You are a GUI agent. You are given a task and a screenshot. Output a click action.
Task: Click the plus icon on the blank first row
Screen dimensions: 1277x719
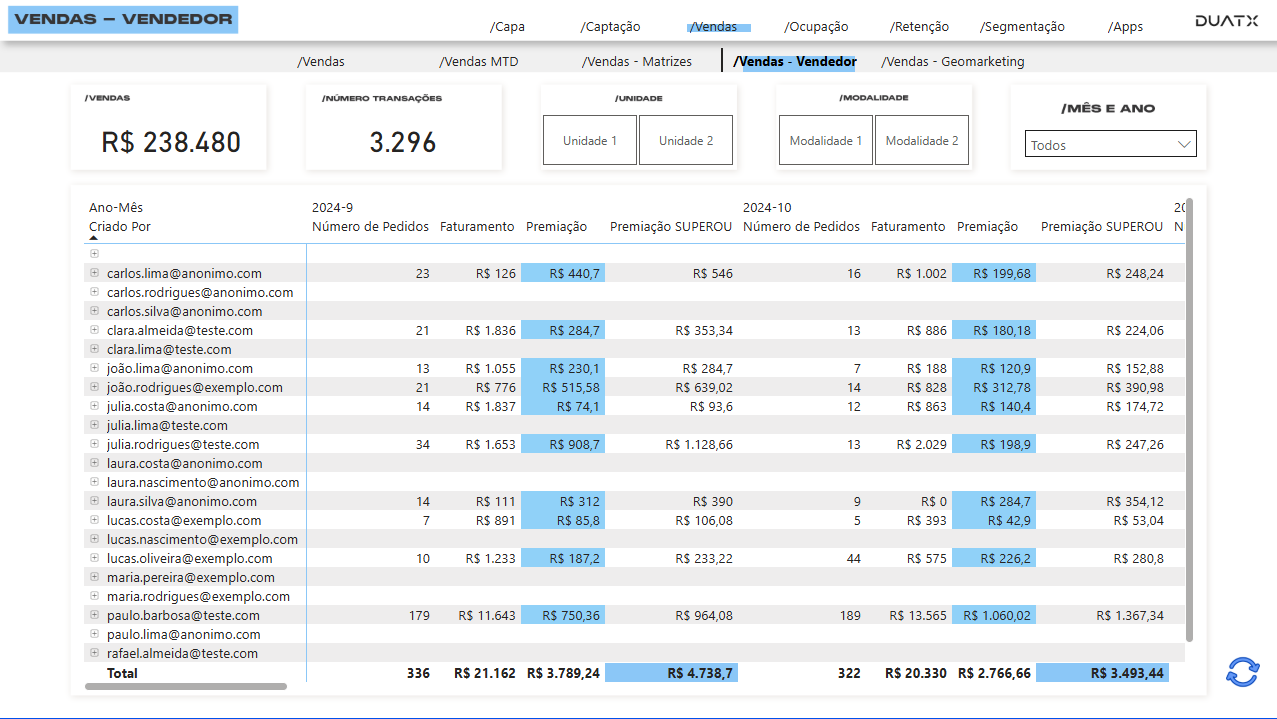click(x=92, y=253)
